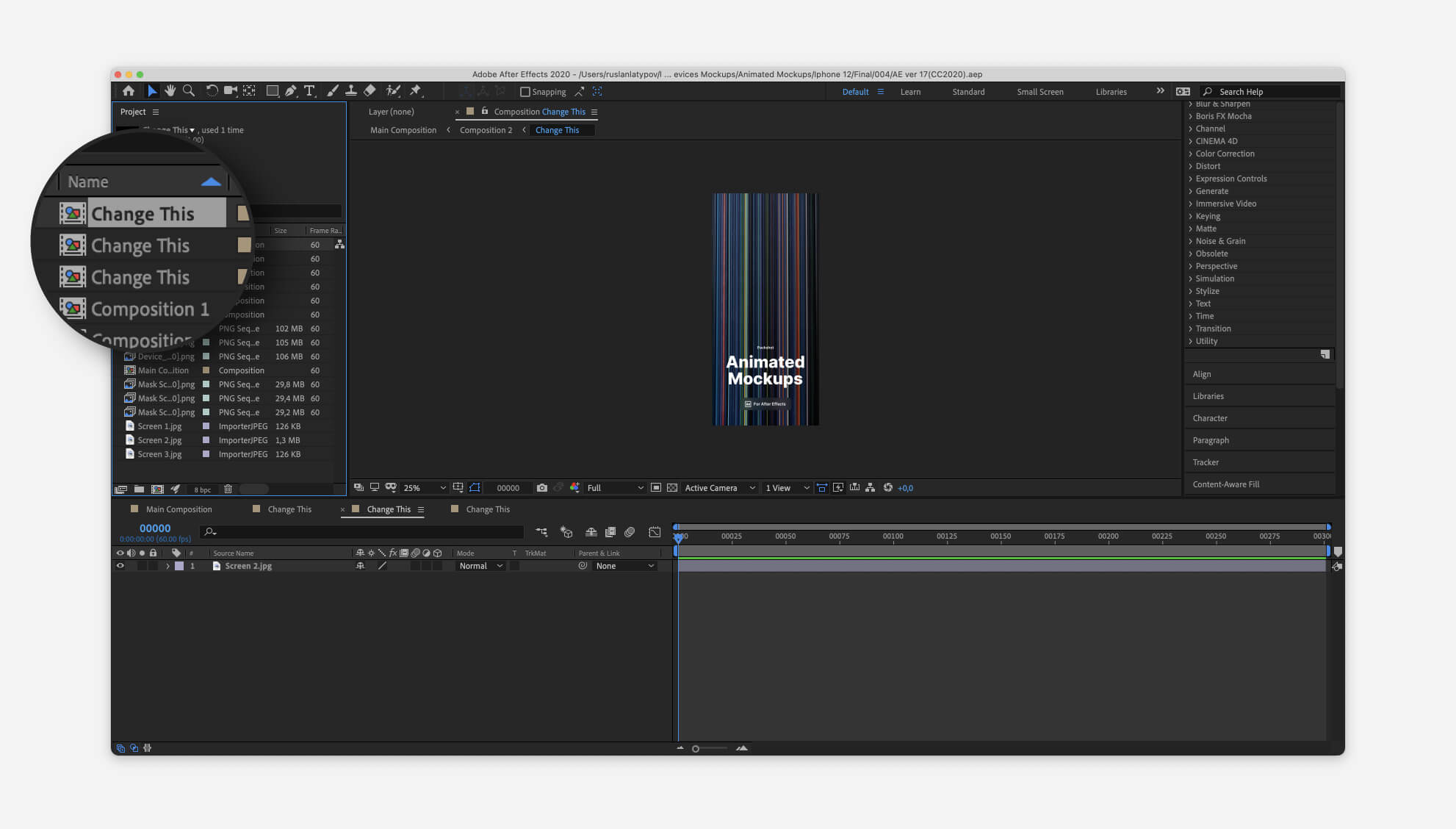Open the 1 View layout dropdown
The width and height of the screenshot is (1456, 829).
point(787,488)
